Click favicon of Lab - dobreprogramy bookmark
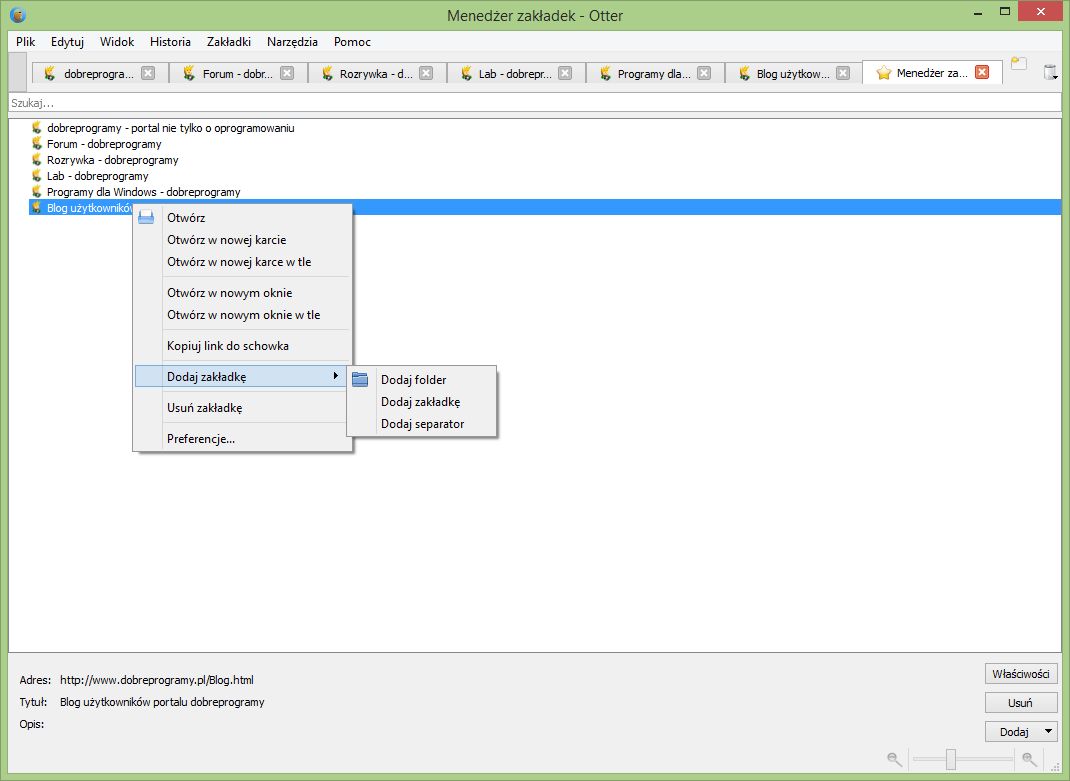Viewport: 1070px width, 781px height. pyautogui.click(x=37, y=175)
